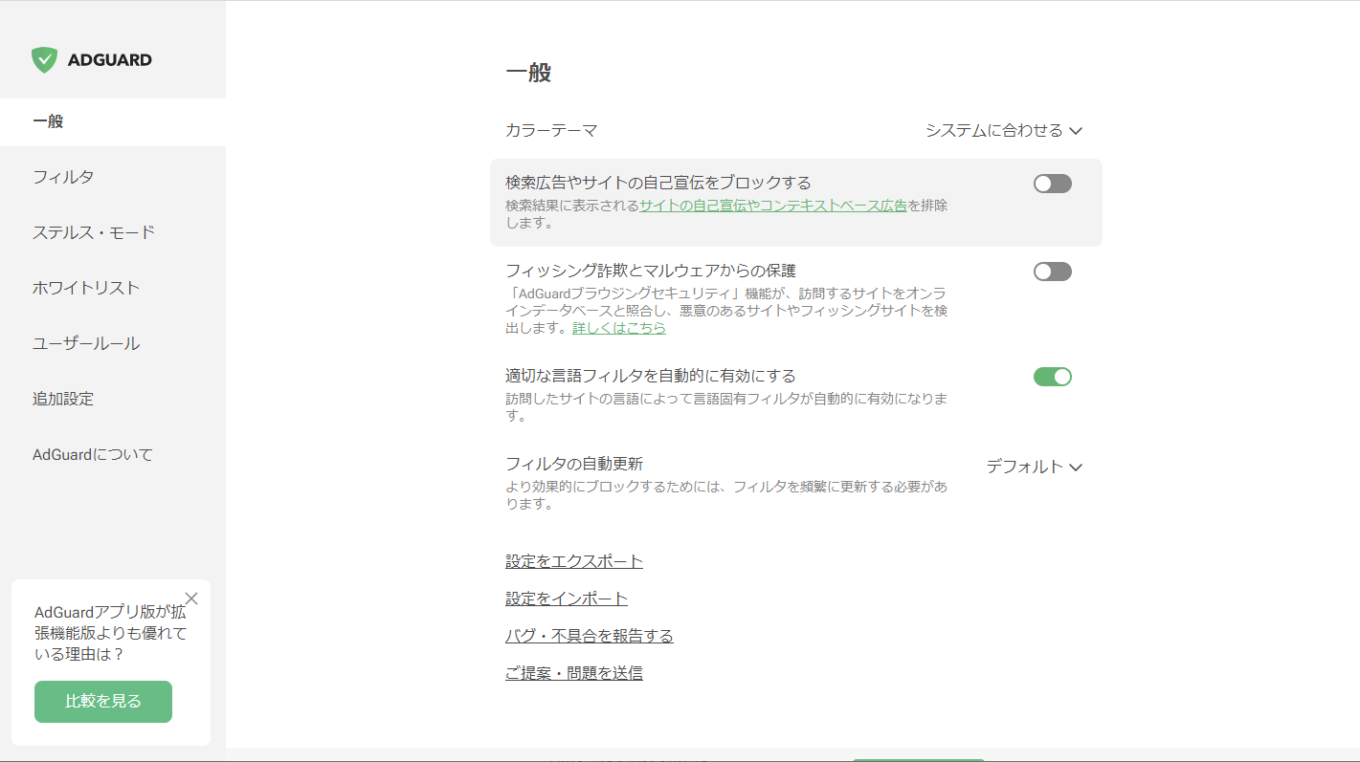The height and width of the screenshot is (762, 1360).
Task: Click ご提案・問題を送信 link
Action: 574,673
